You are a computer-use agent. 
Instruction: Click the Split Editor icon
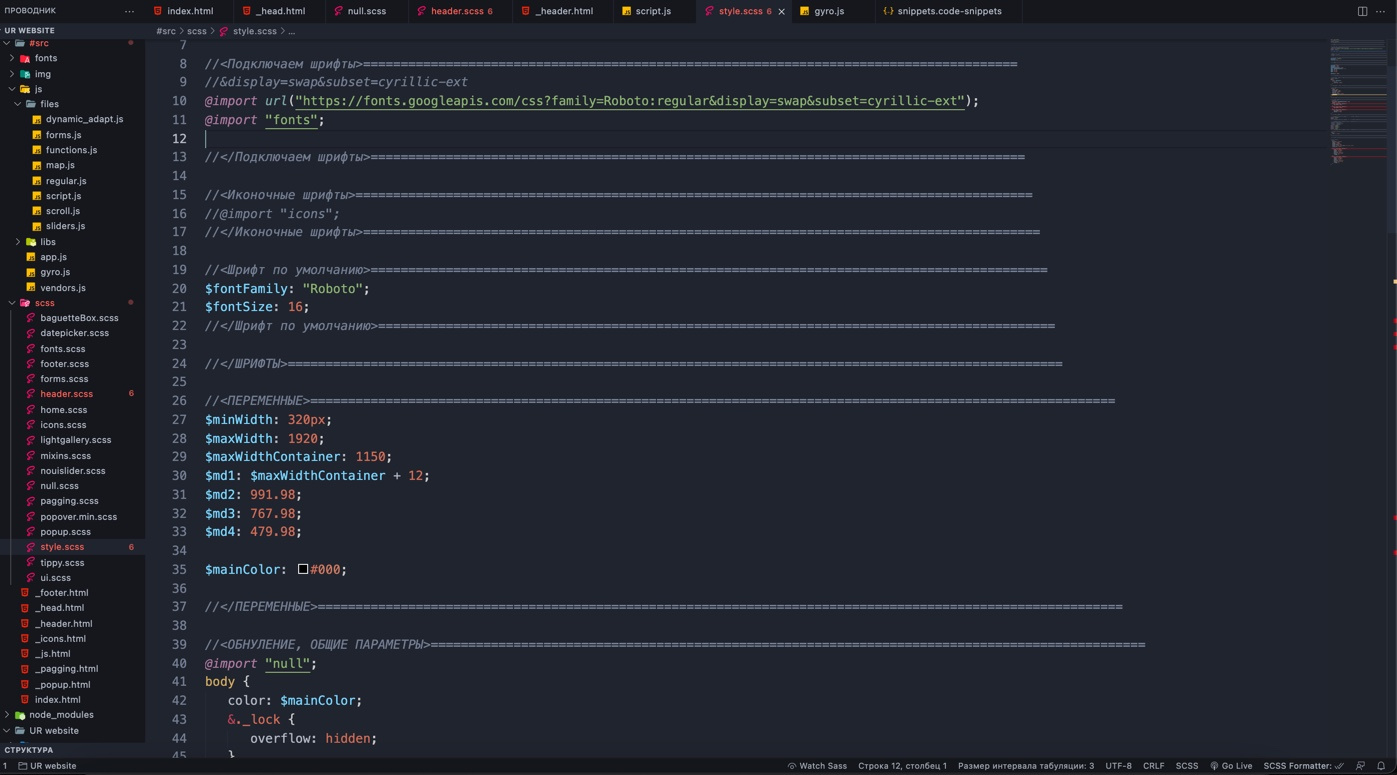click(1362, 11)
